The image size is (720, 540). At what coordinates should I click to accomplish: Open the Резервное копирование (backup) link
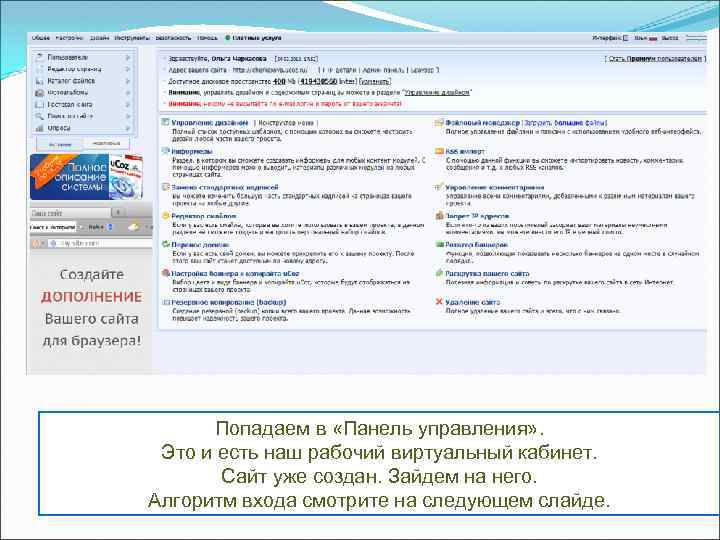click(229, 303)
